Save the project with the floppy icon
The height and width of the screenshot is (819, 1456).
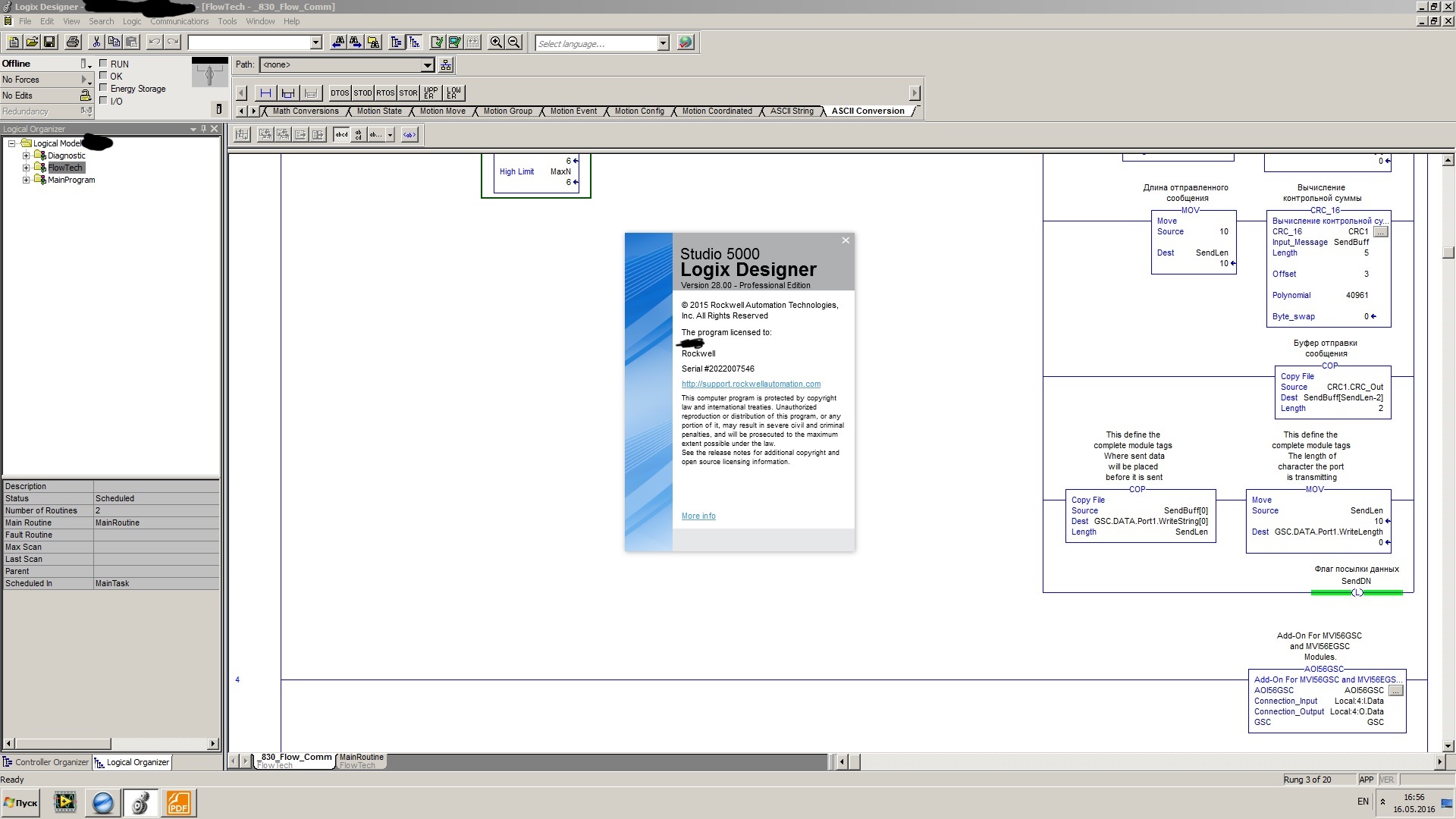tap(50, 42)
